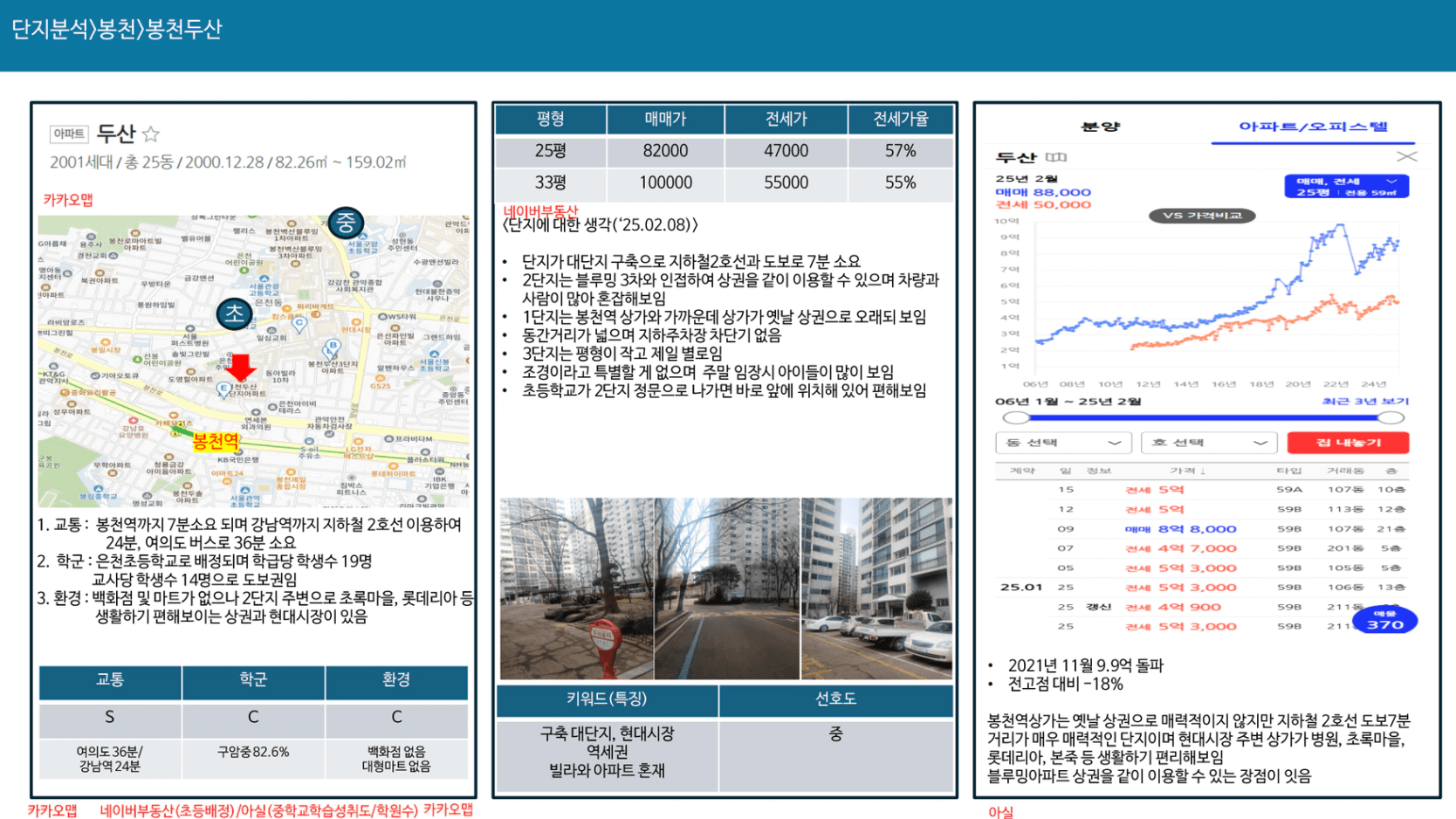Switch to the 분양 tab
This screenshot has width=1456, height=819.
(1100, 127)
